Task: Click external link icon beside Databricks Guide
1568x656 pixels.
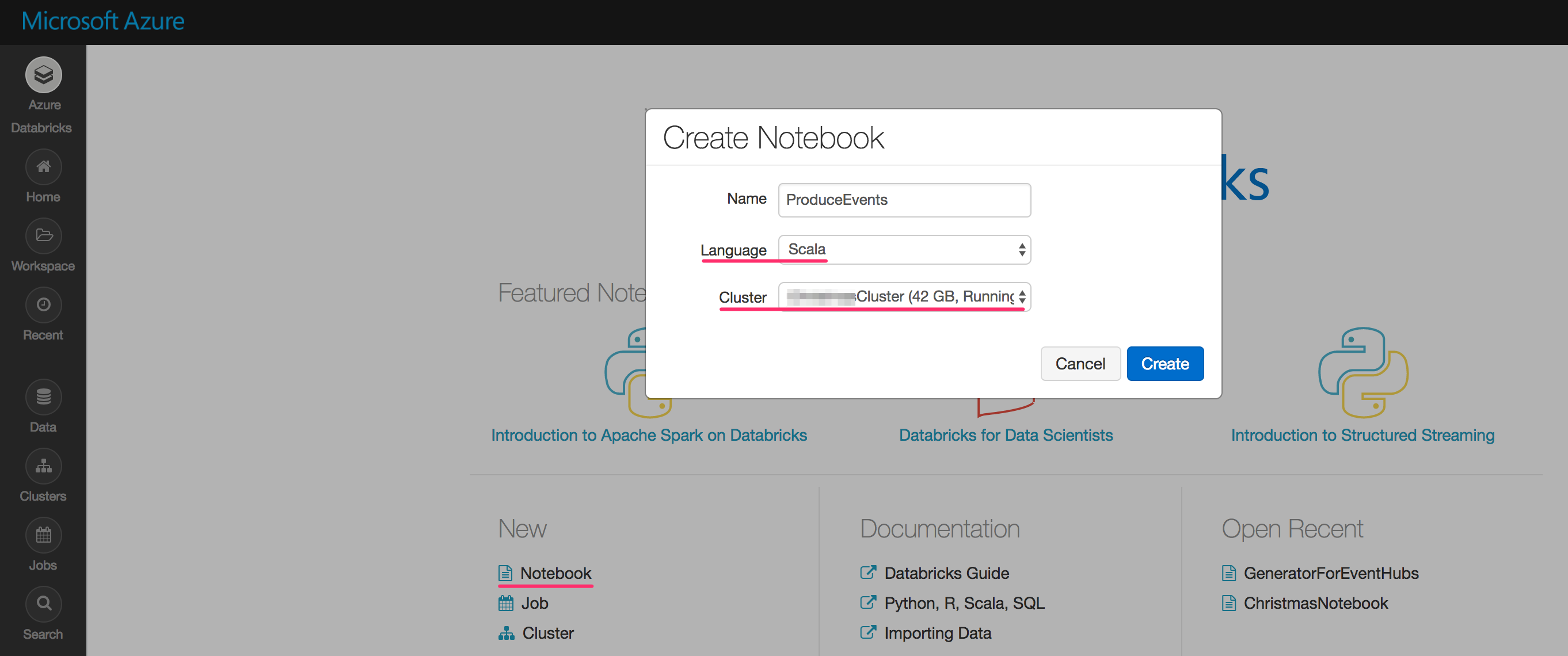Action: [868, 573]
